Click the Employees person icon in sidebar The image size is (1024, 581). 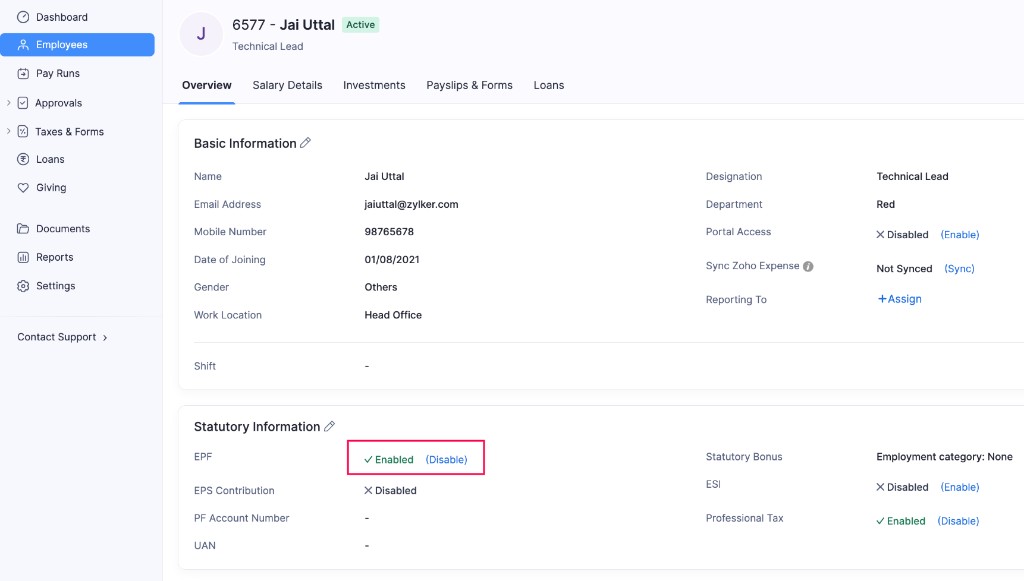[23, 44]
